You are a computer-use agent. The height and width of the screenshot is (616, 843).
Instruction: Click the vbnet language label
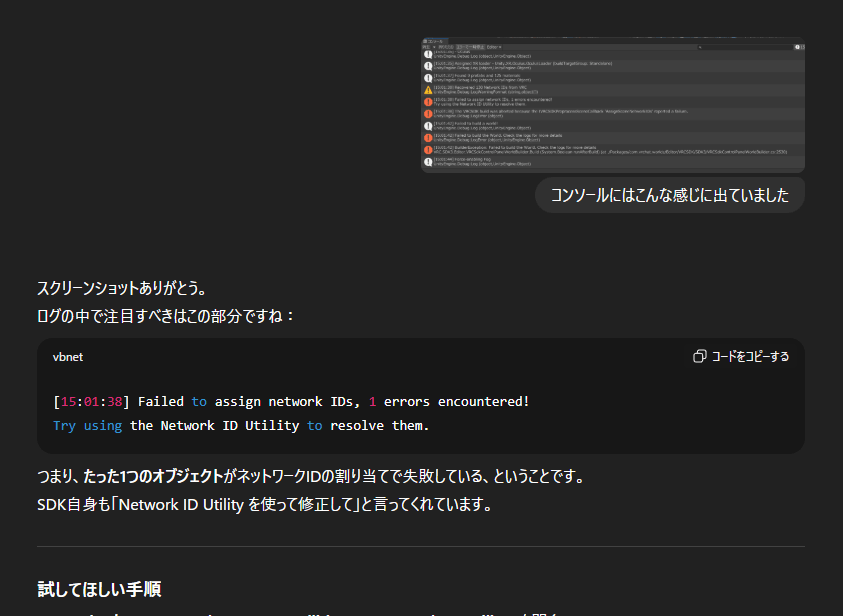point(69,357)
